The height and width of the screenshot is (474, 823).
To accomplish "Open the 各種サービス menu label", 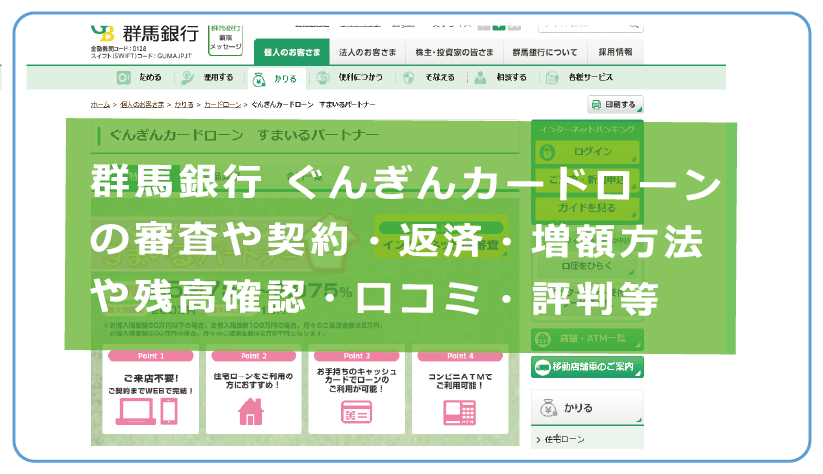I will coord(590,78).
